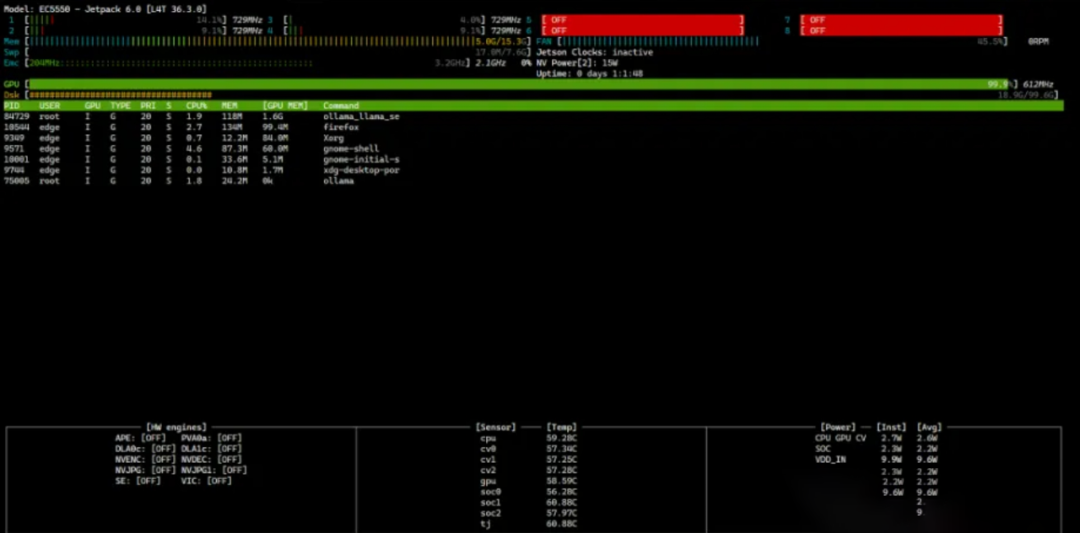The width and height of the screenshot is (1080, 533).
Task: Sort by the Command column header
Action: pyautogui.click(x=341, y=106)
